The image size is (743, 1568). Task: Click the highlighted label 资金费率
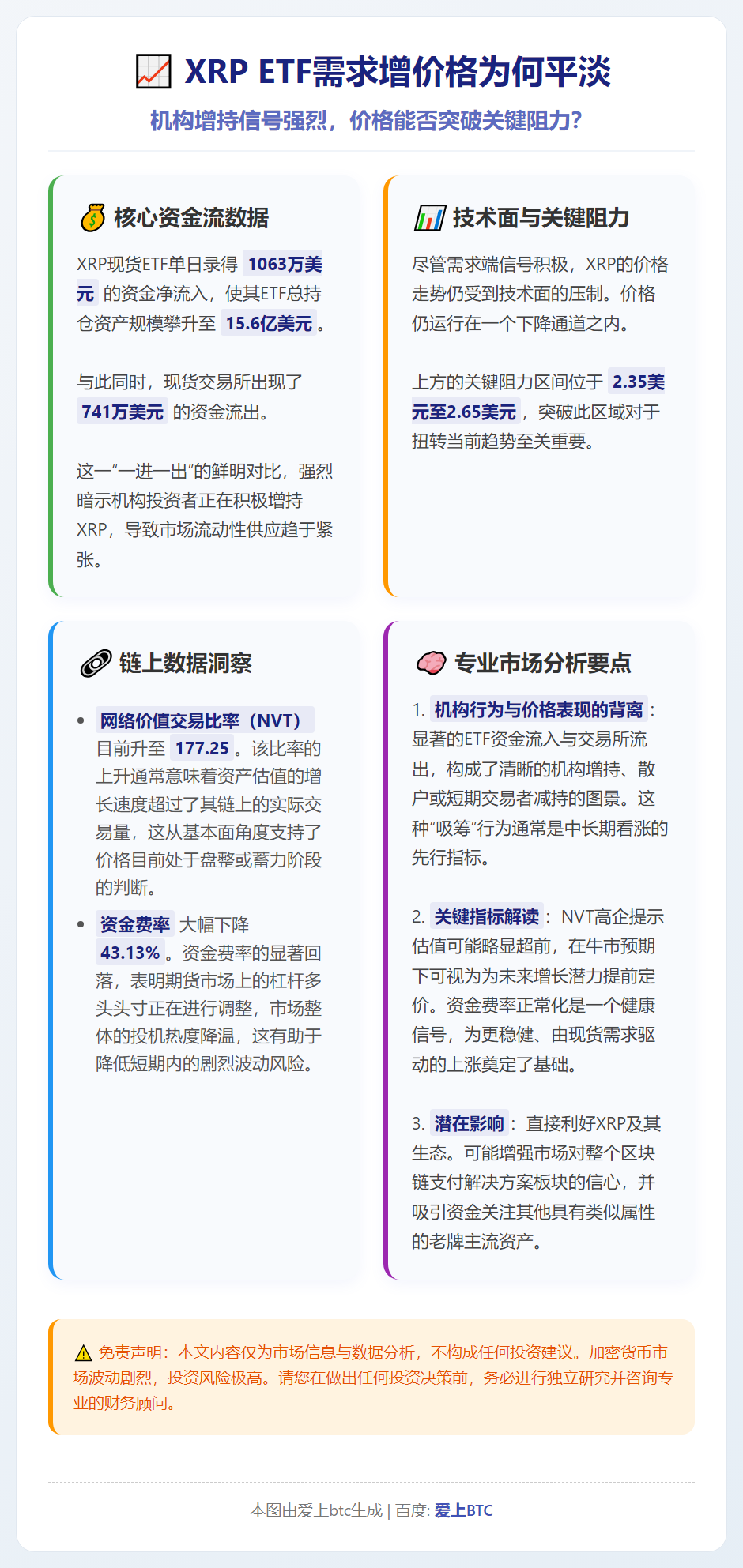point(135,924)
